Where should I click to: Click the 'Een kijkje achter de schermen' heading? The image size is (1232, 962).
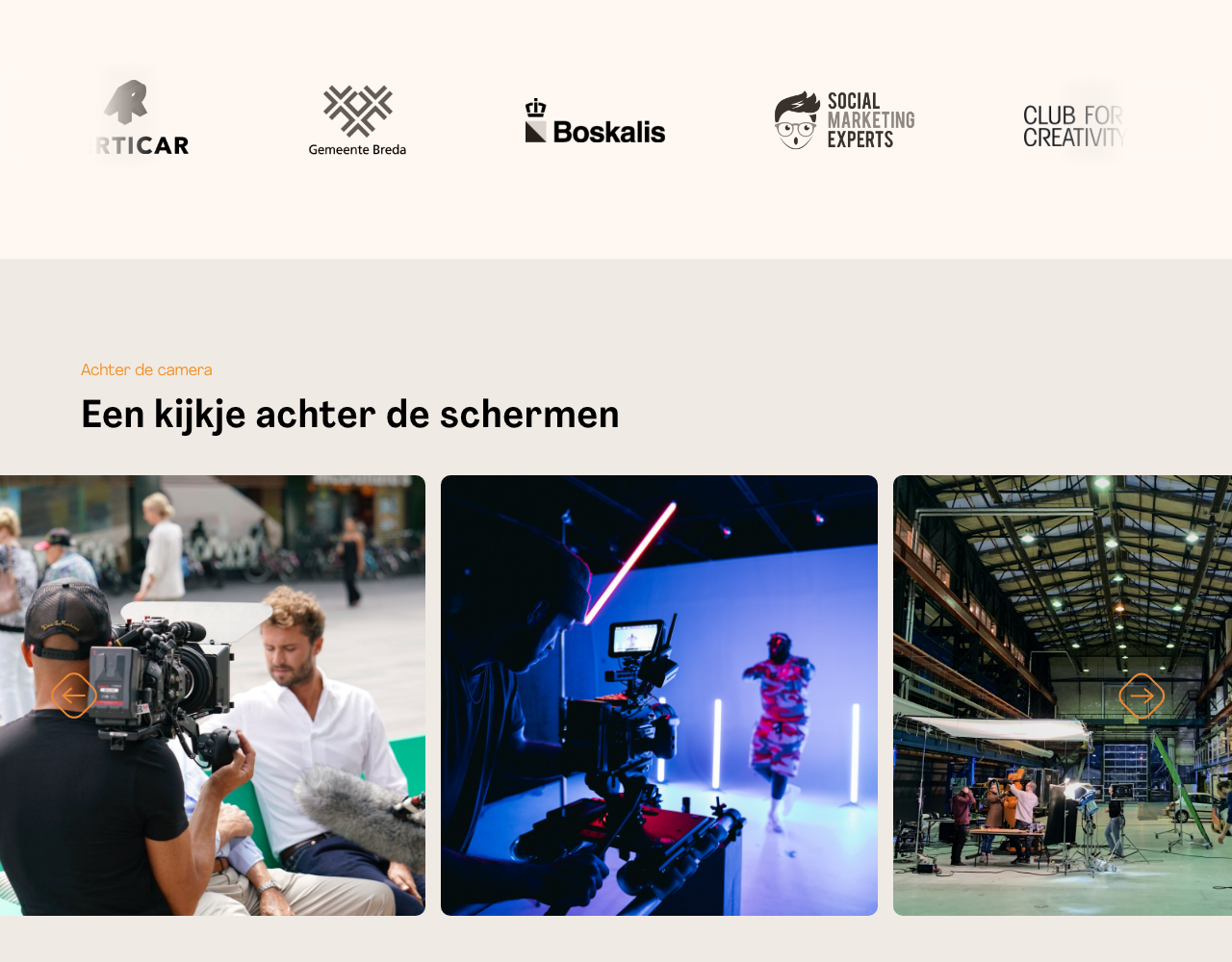tap(350, 415)
